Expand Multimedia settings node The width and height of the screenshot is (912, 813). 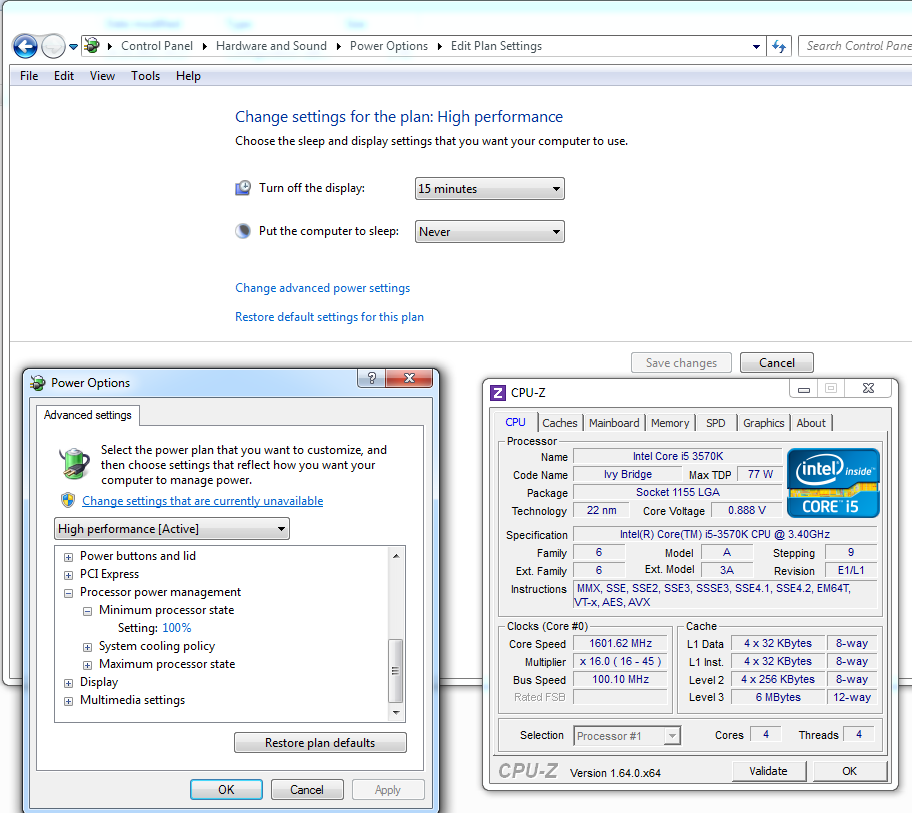tap(69, 701)
